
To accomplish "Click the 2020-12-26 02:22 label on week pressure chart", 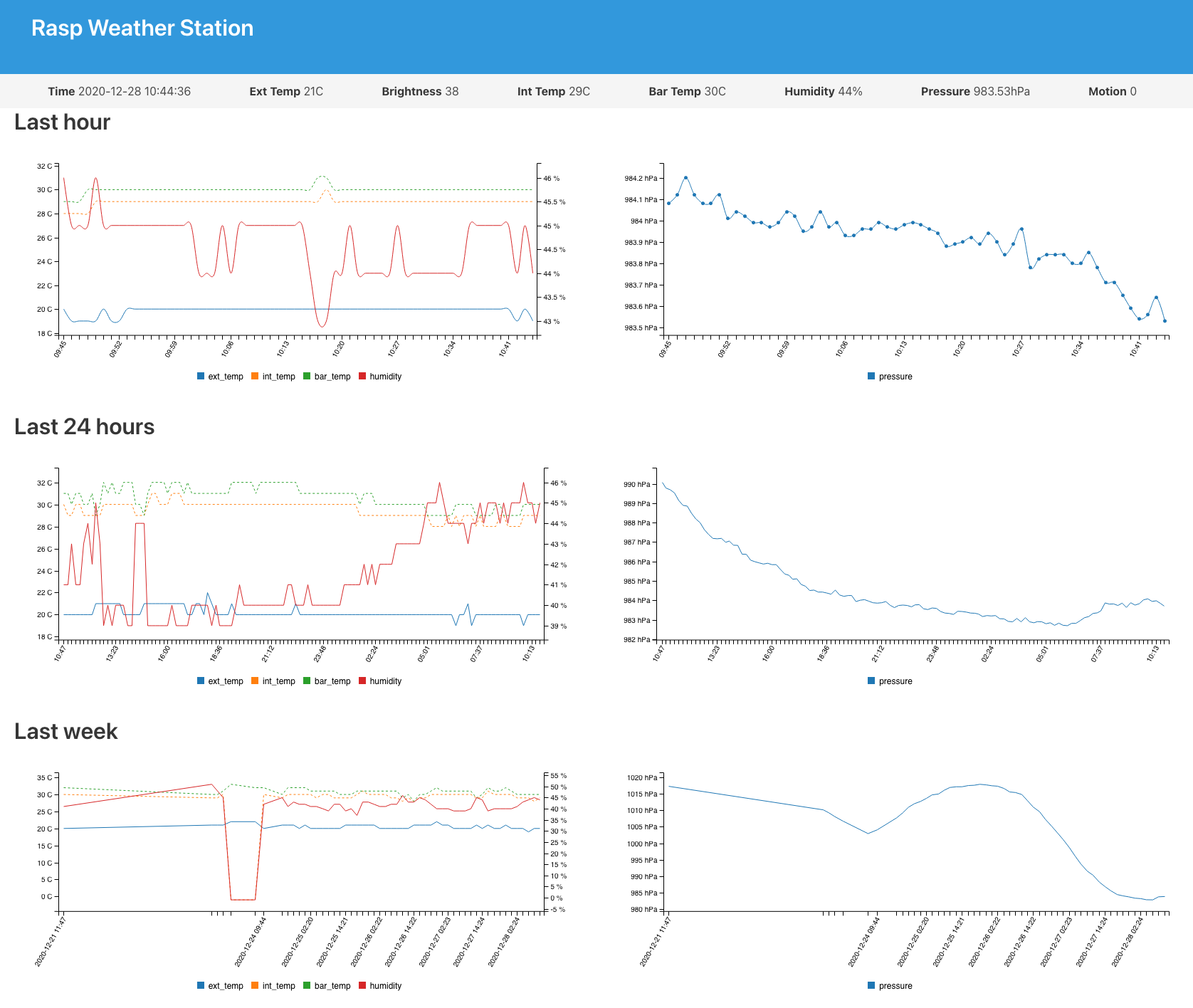I will pos(984,940).
